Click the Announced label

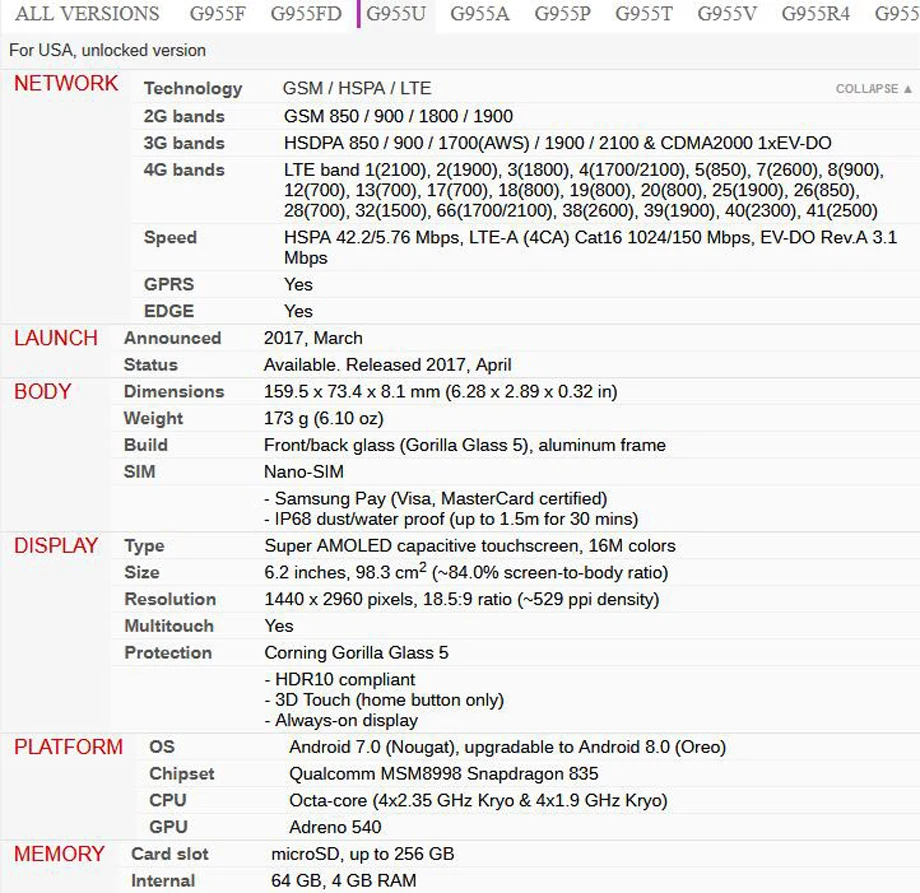(172, 338)
